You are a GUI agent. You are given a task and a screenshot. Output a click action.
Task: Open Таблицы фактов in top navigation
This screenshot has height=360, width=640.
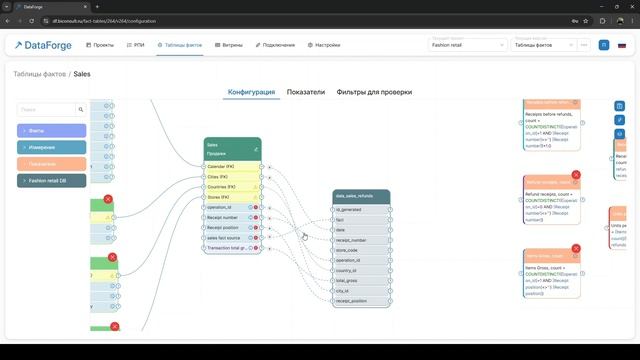point(180,45)
